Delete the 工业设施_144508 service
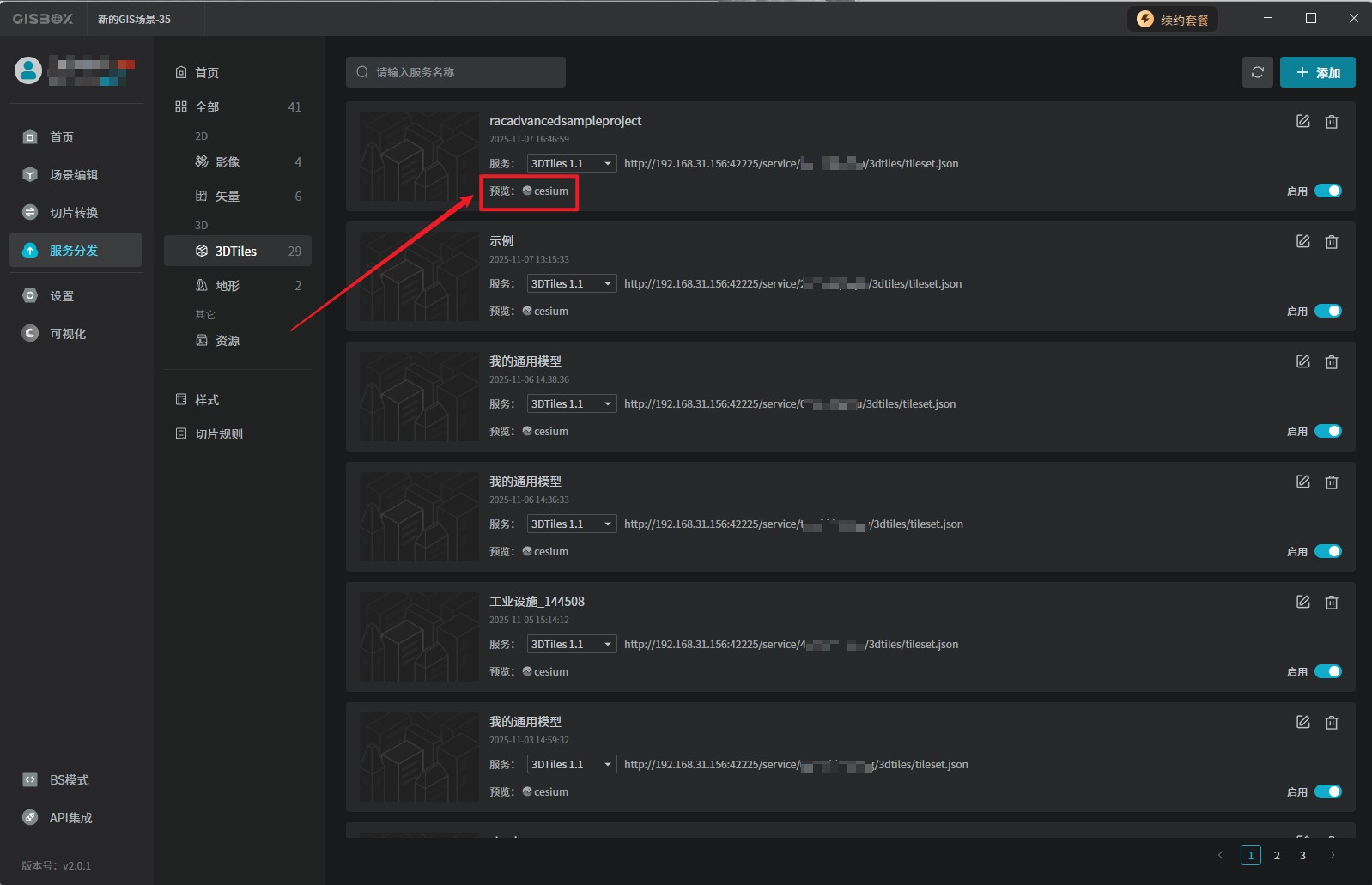The width and height of the screenshot is (1372, 885). tap(1331, 603)
